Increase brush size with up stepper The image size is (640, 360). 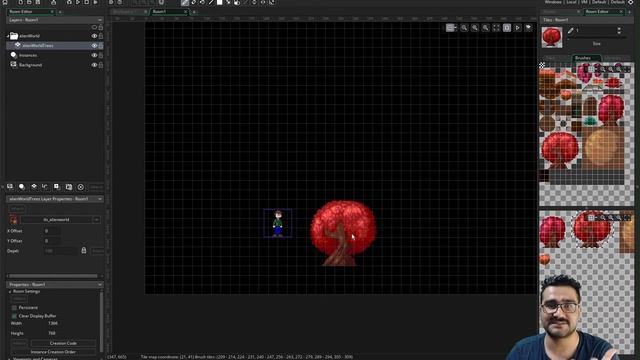click(619, 29)
